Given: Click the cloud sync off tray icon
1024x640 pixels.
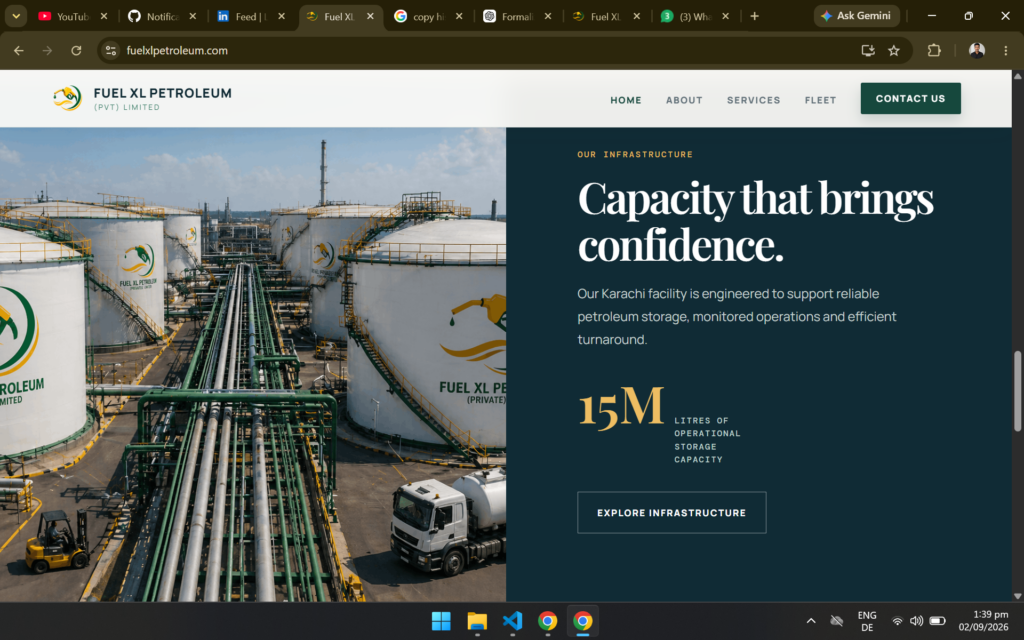Looking at the screenshot, I should coord(837,621).
